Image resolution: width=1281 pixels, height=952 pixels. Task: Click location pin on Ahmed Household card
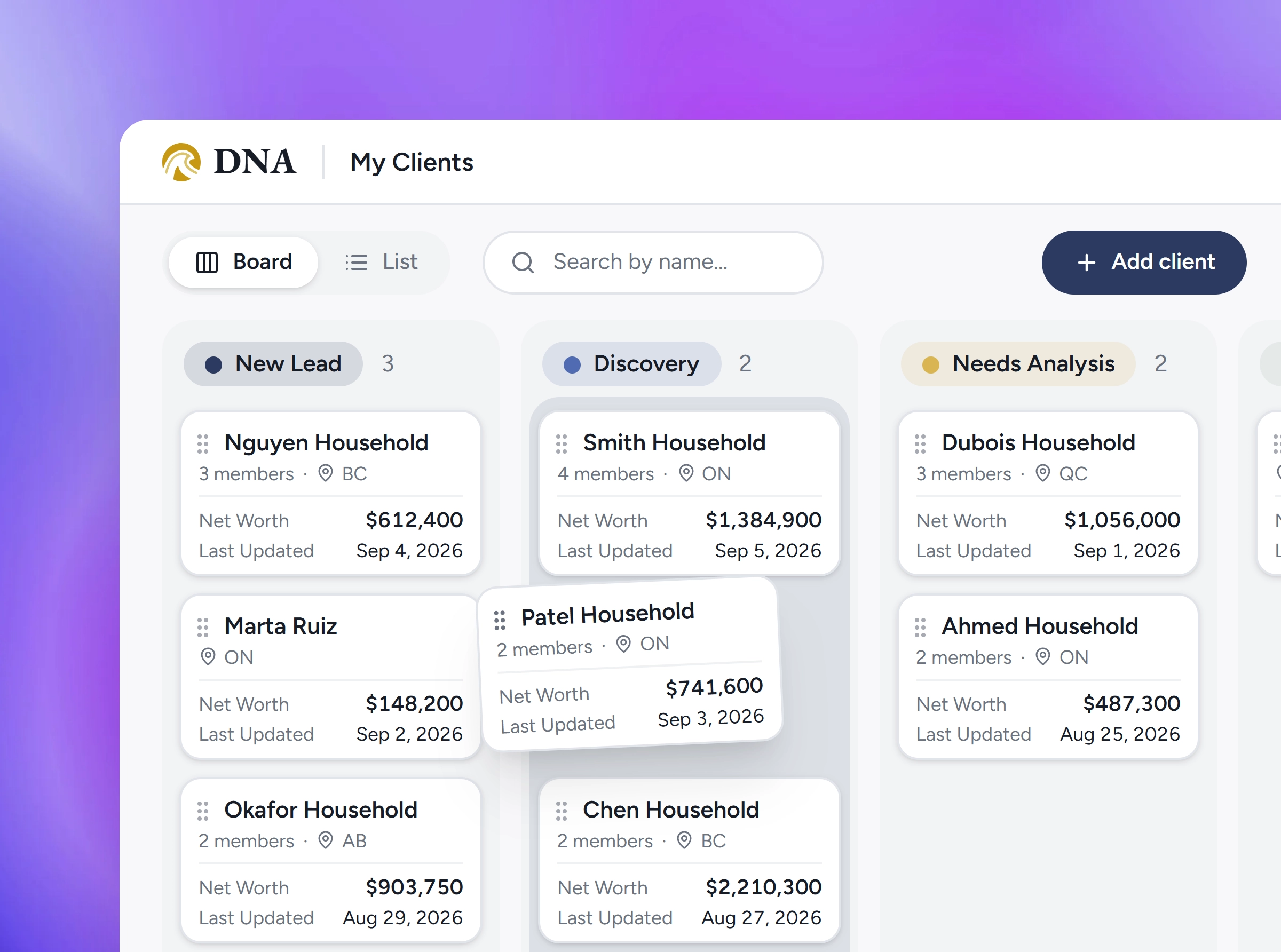tap(1043, 656)
